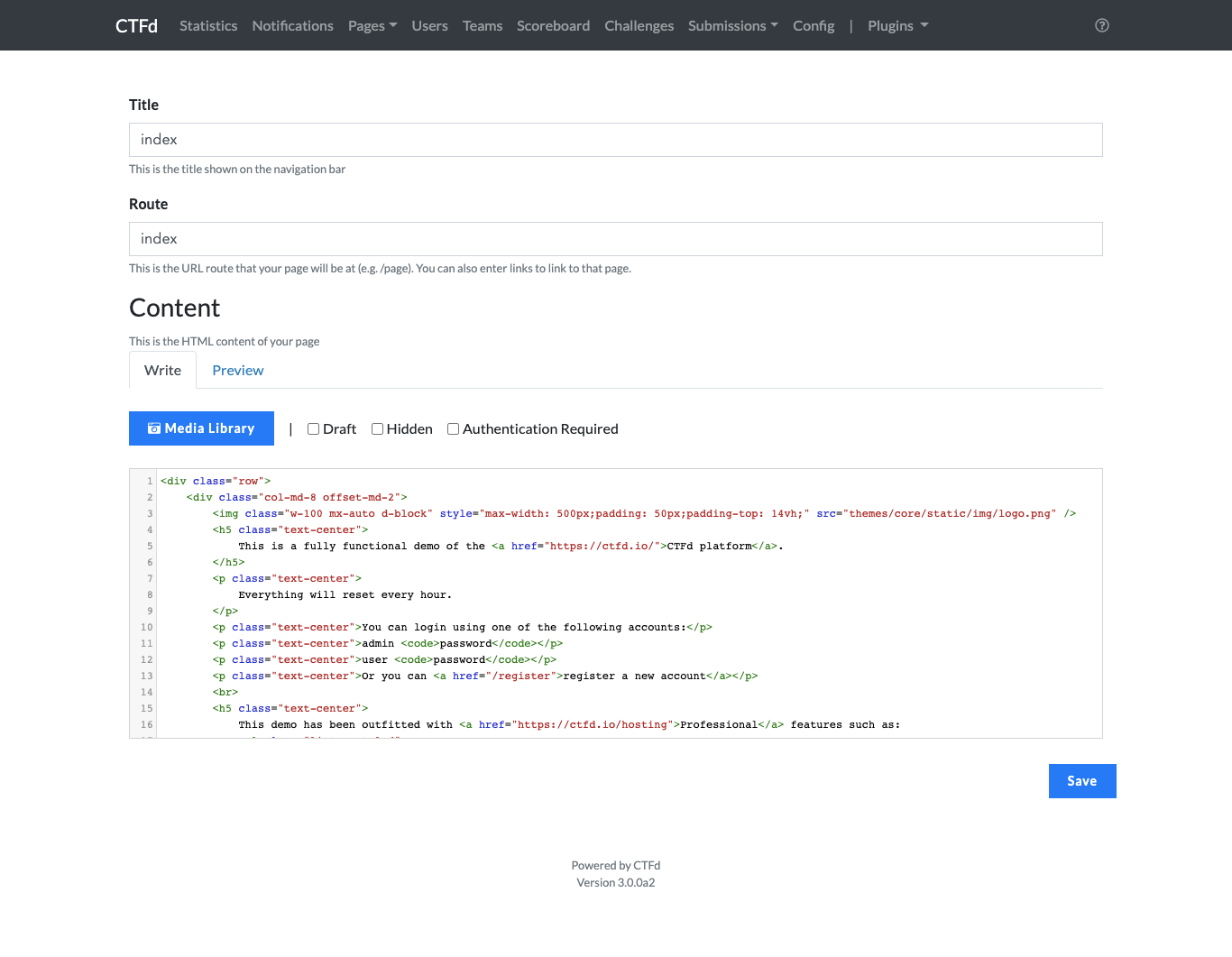
Task: Focus the Route text field
Action: [x=615, y=239]
